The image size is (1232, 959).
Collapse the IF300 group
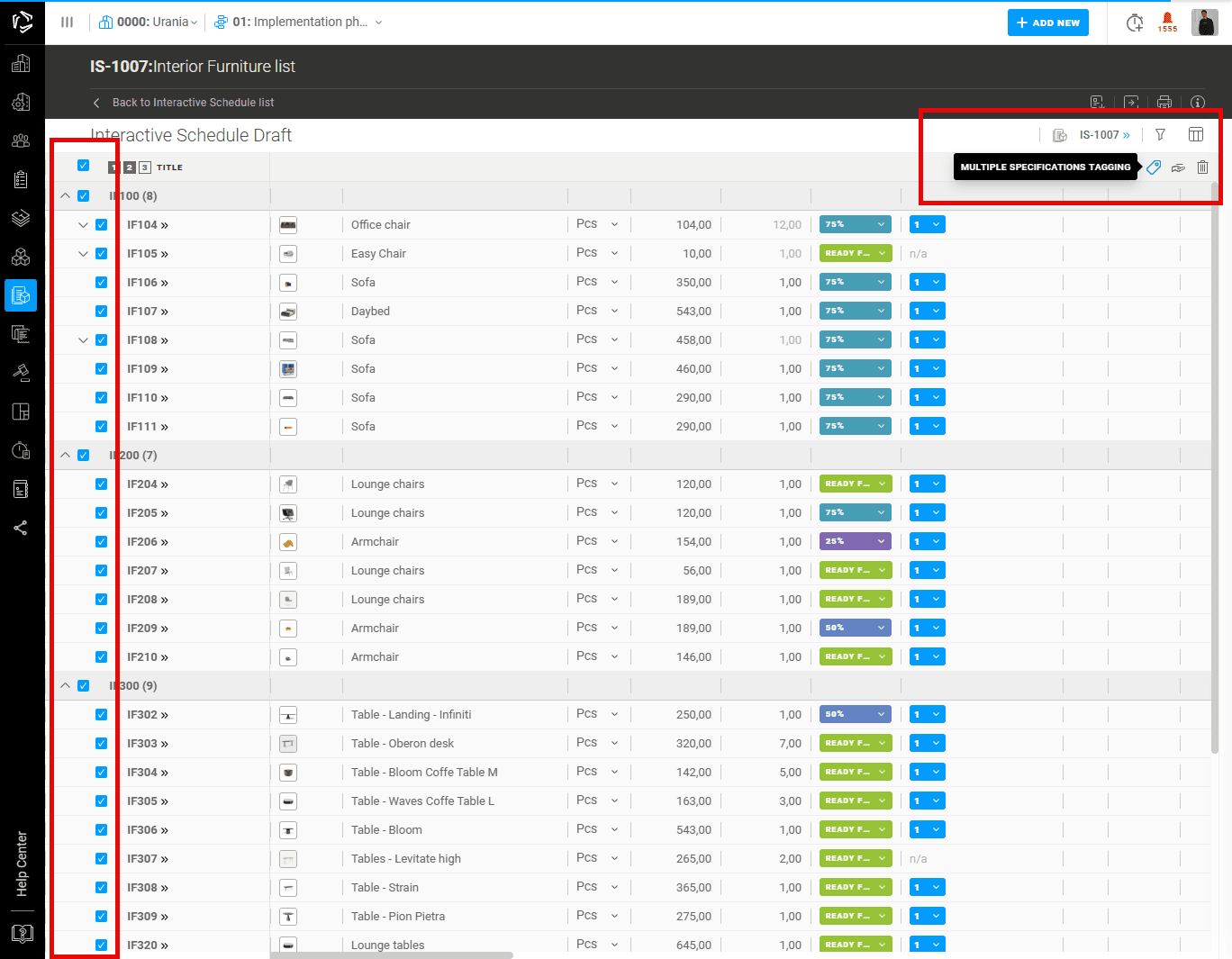click(x=65, y=686)
